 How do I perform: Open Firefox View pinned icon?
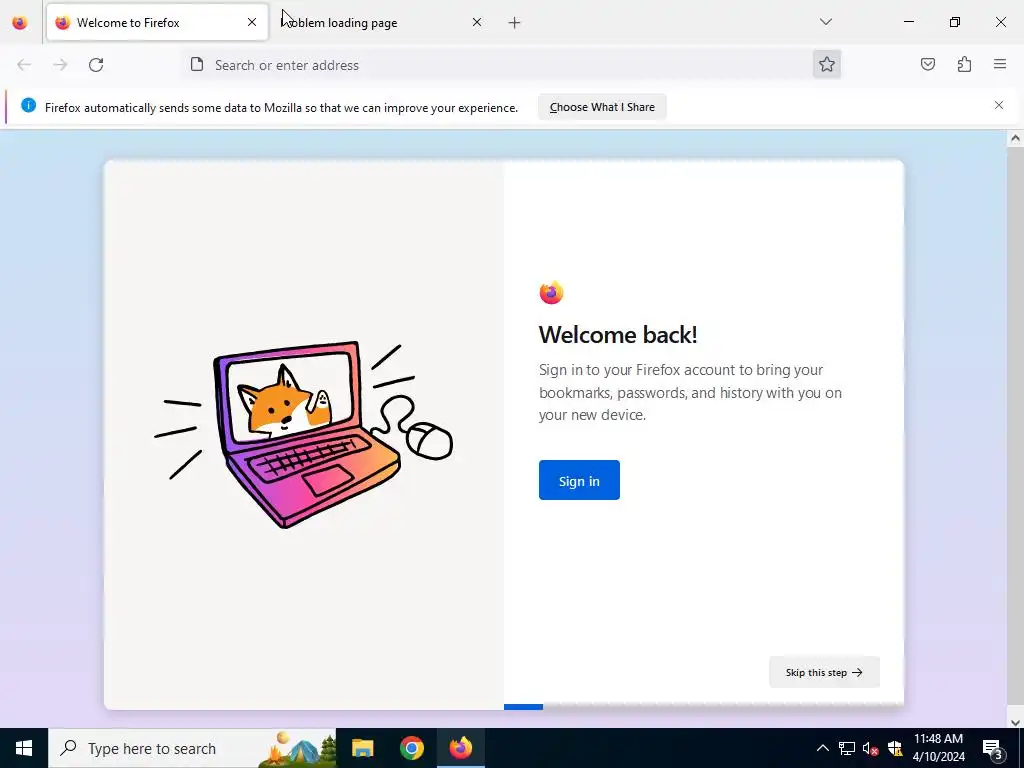coord(20,23)
